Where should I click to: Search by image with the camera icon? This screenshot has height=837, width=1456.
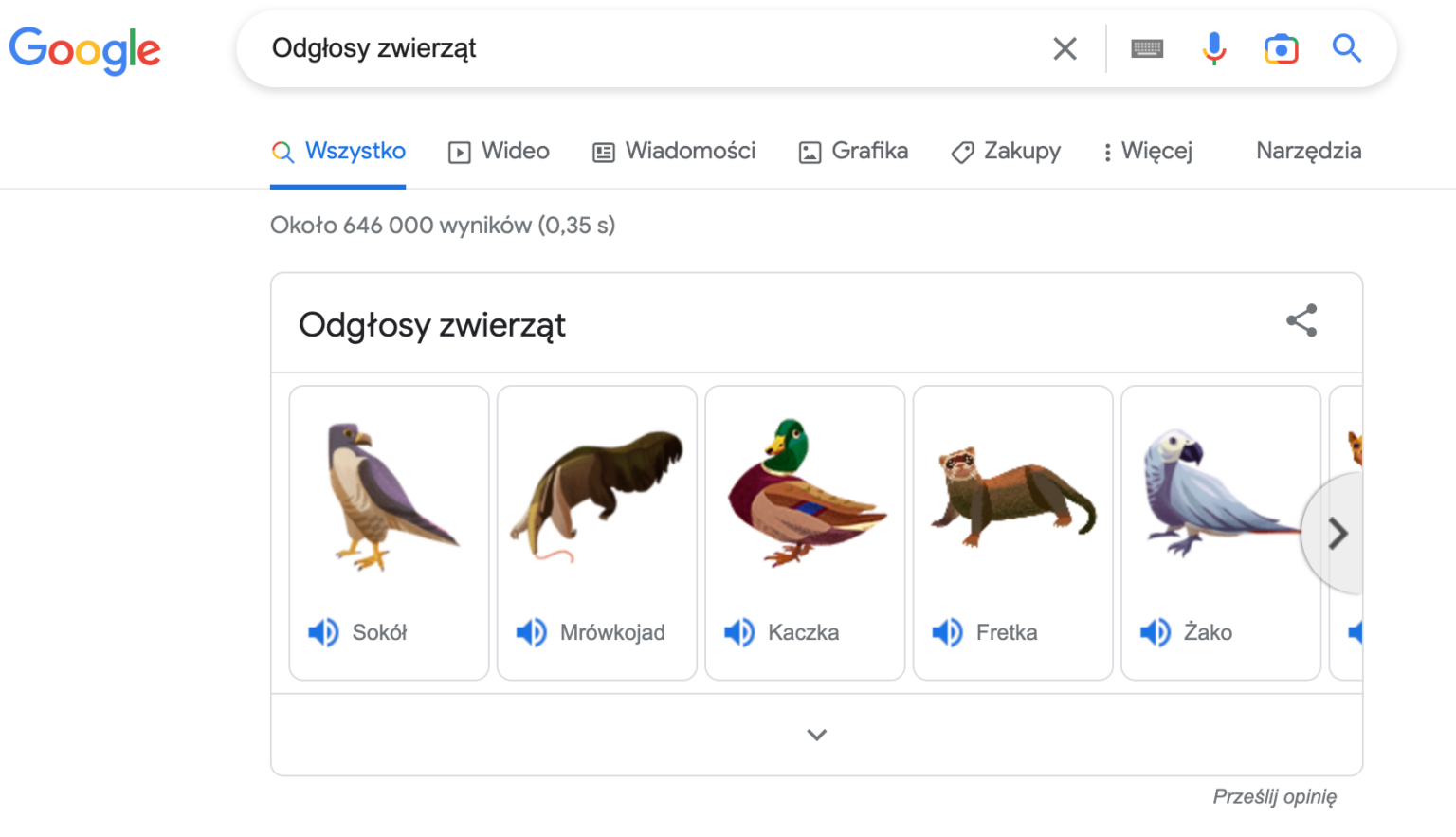(1281, 48)
